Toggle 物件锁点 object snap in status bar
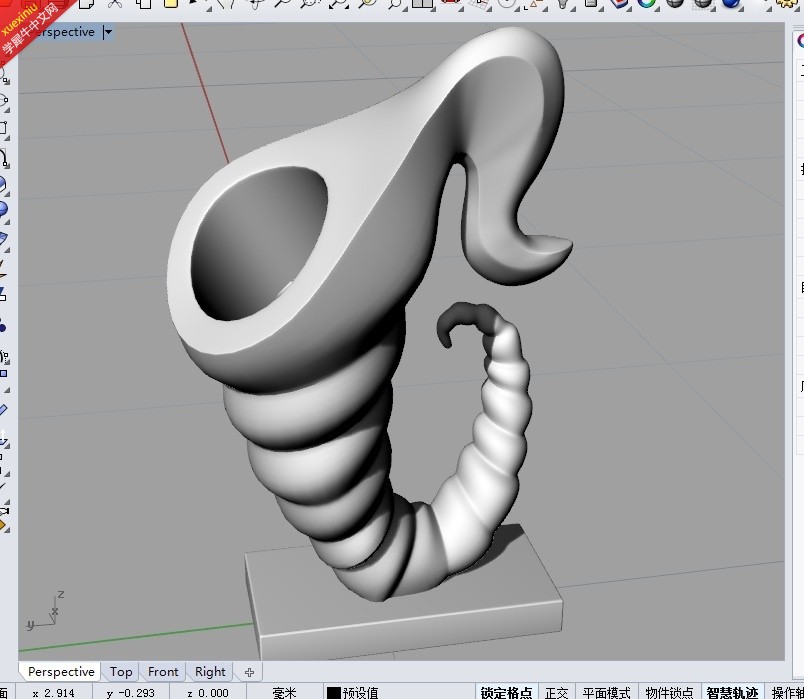Viewport: 804px width, 699px height. point(669,692)
